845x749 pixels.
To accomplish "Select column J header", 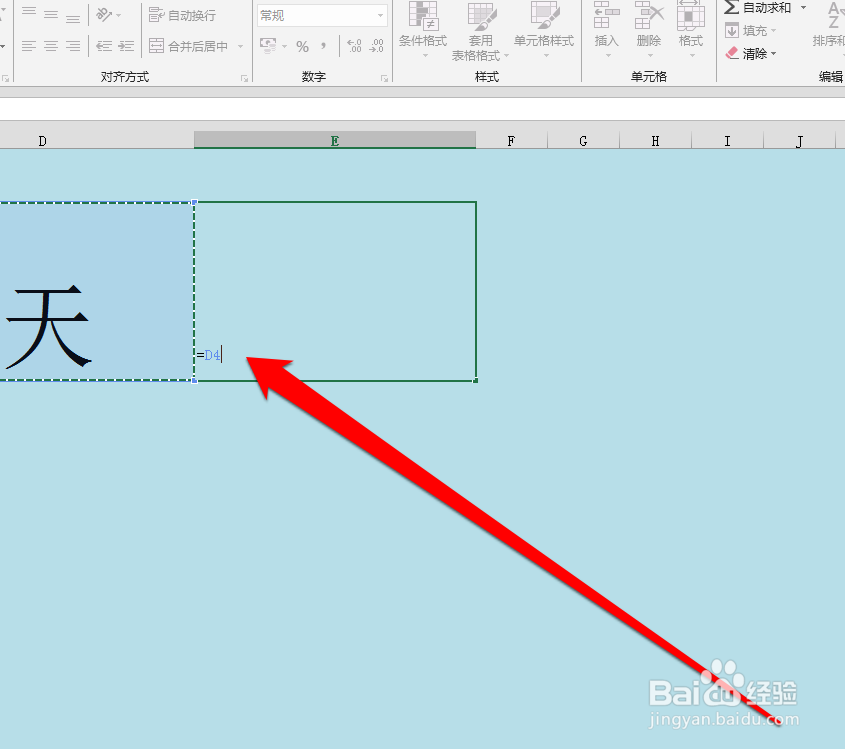I will (x=799, y=141).
